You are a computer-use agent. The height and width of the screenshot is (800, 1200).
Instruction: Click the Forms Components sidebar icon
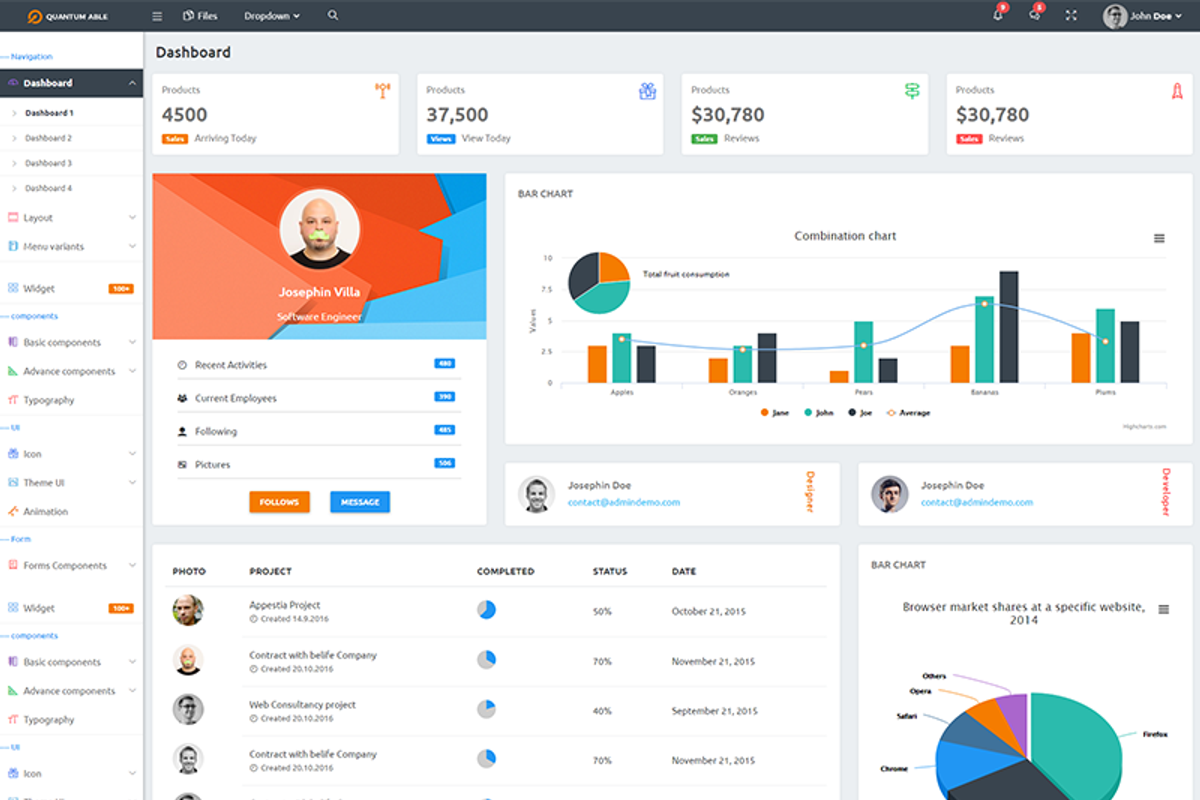[13, 565]
